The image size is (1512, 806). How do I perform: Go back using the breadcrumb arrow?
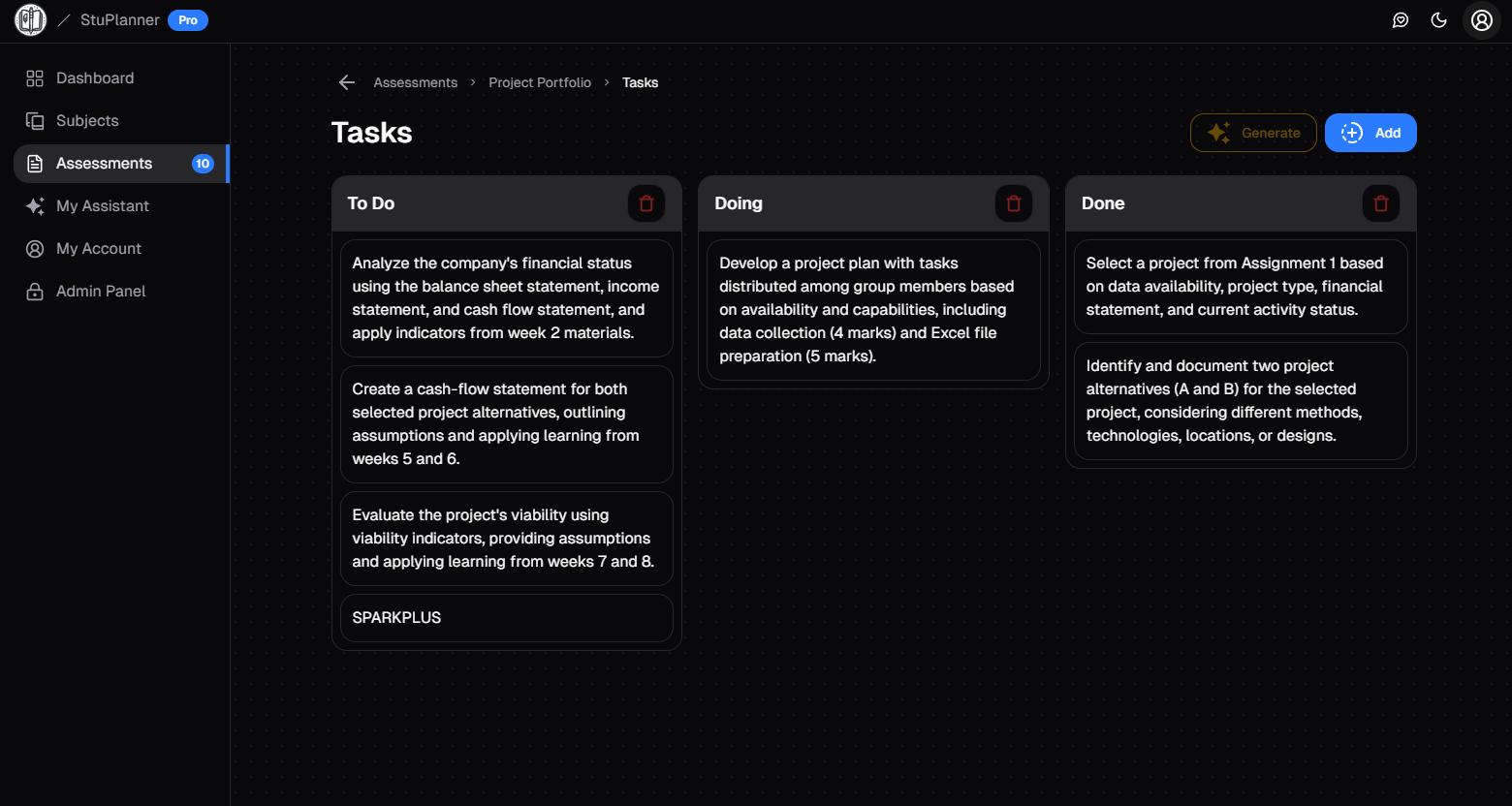pos(347,82)
